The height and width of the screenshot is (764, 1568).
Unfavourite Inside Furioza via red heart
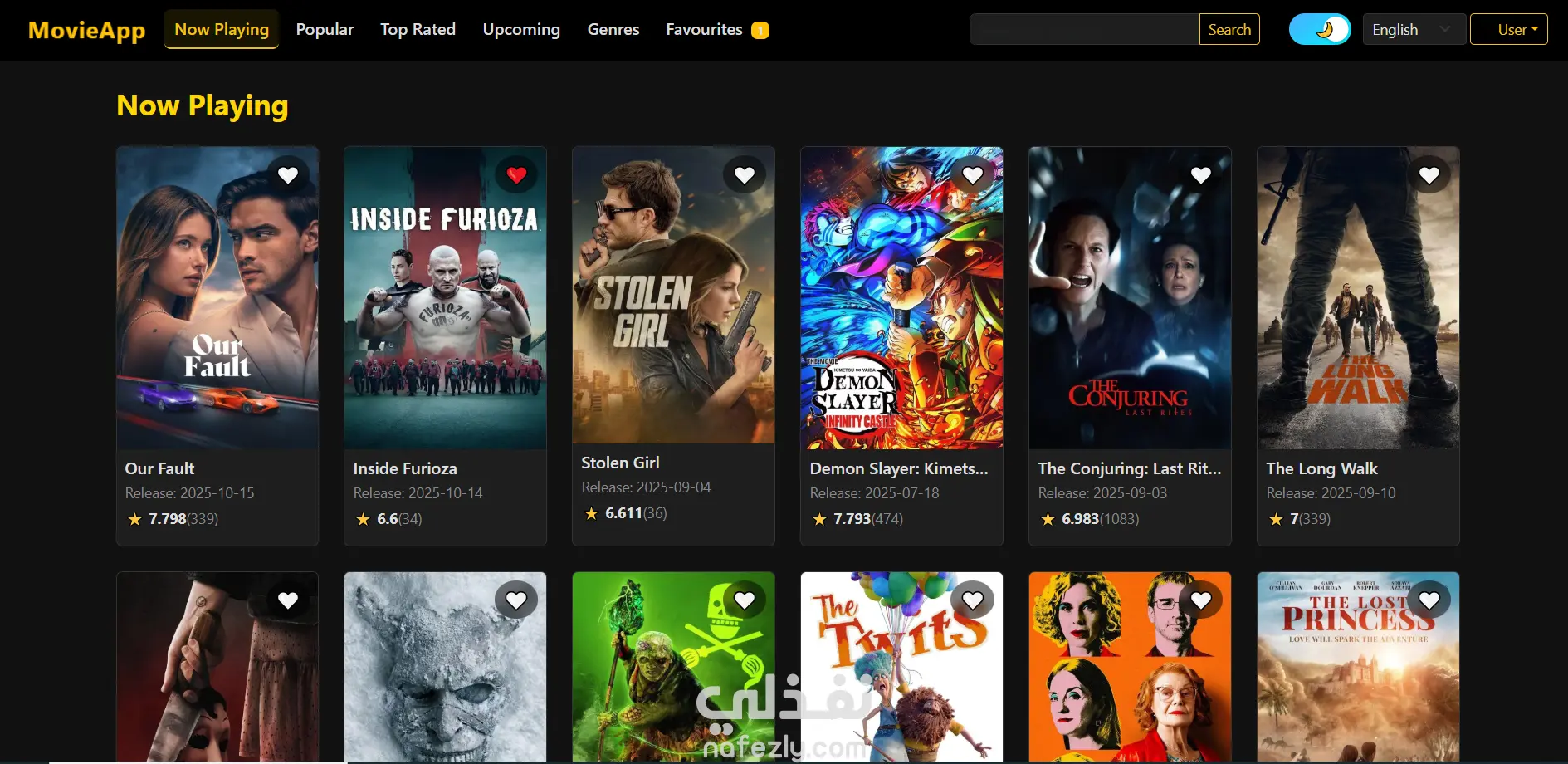click(516, 175)
